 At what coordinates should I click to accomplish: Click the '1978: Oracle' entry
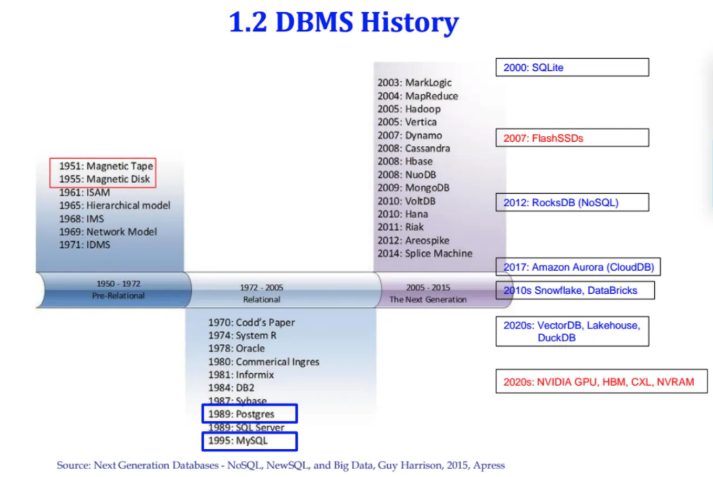pos(236,349)
